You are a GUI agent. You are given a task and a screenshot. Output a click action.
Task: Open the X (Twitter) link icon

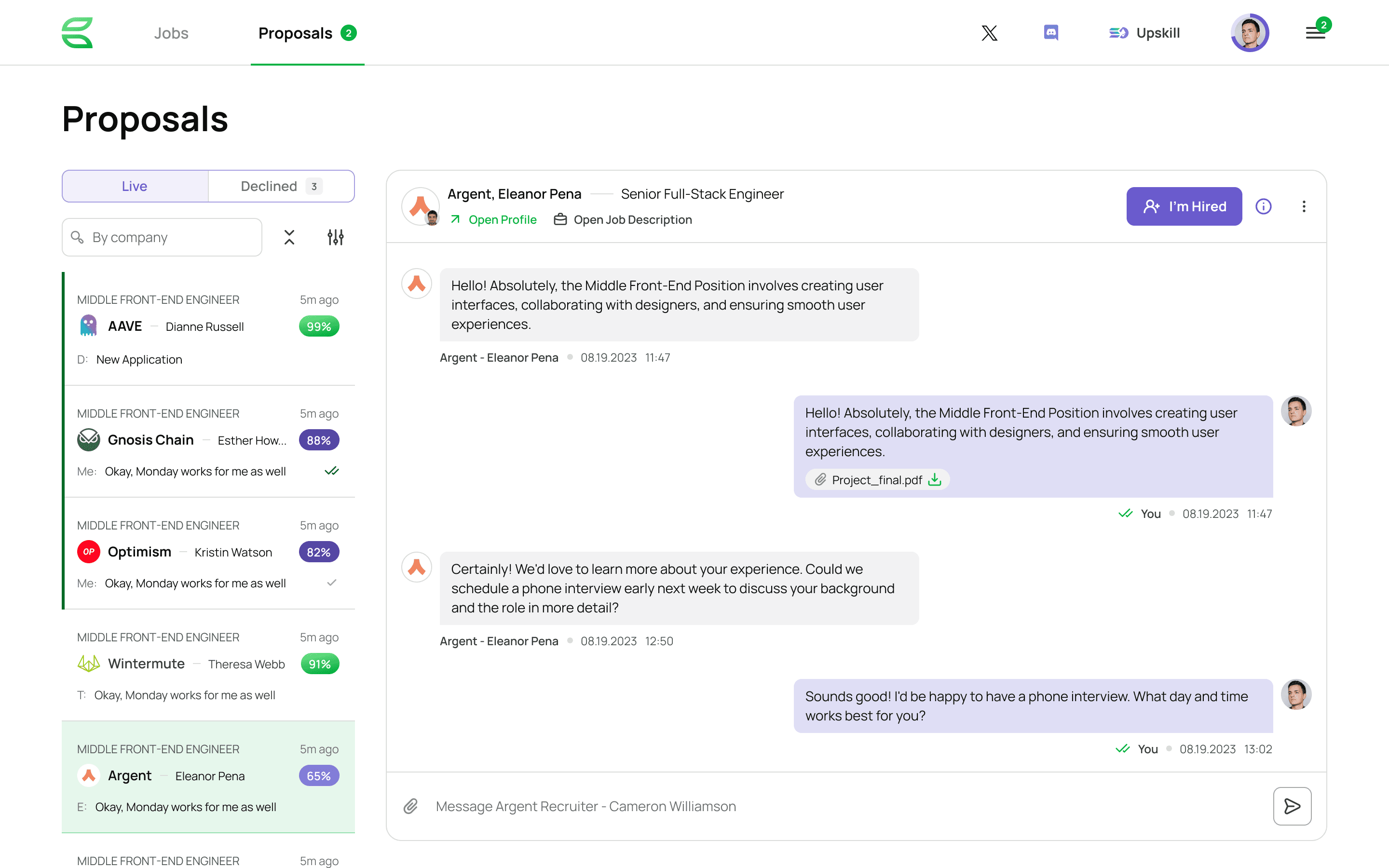989,33
